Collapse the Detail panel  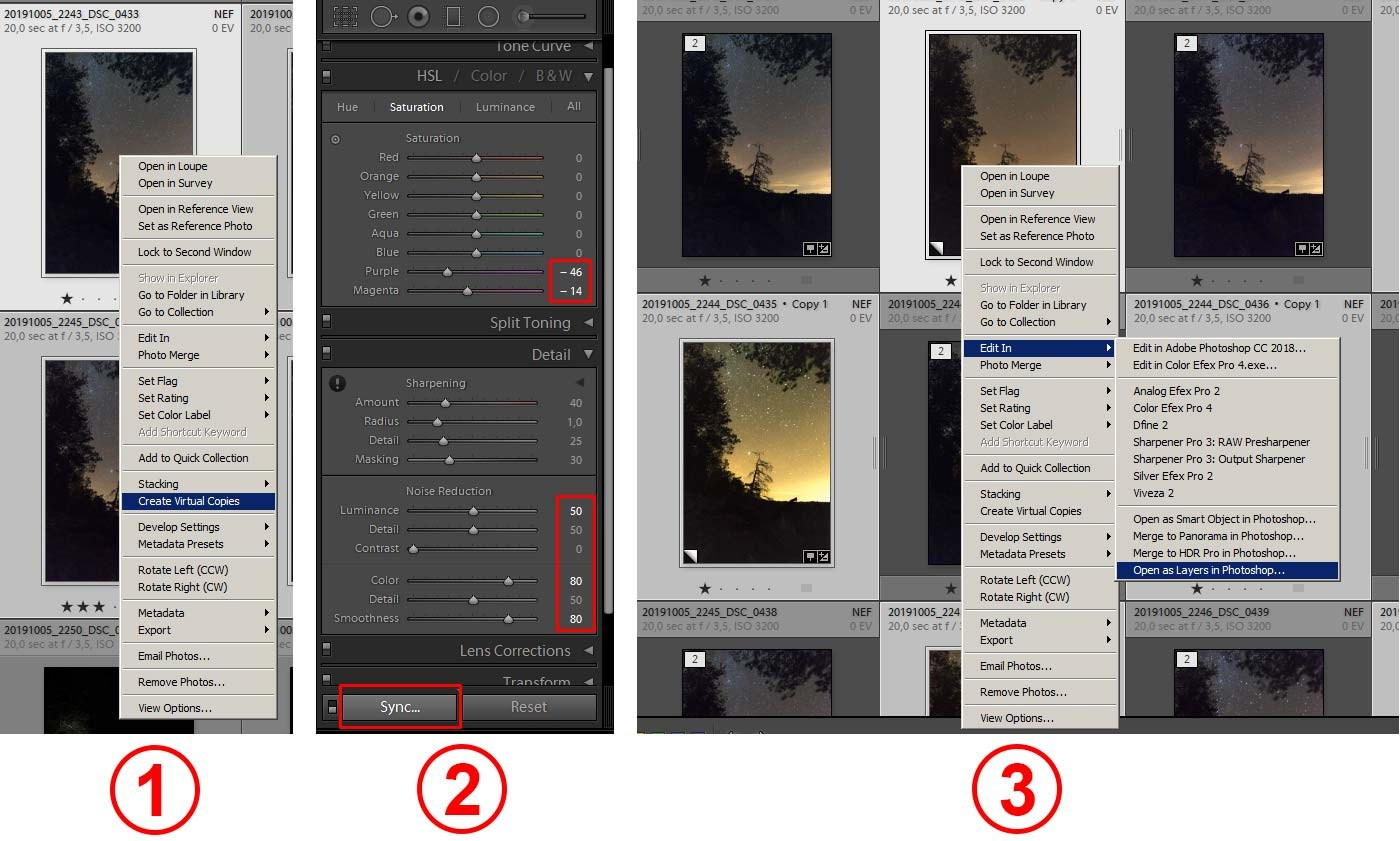point(589,353)
